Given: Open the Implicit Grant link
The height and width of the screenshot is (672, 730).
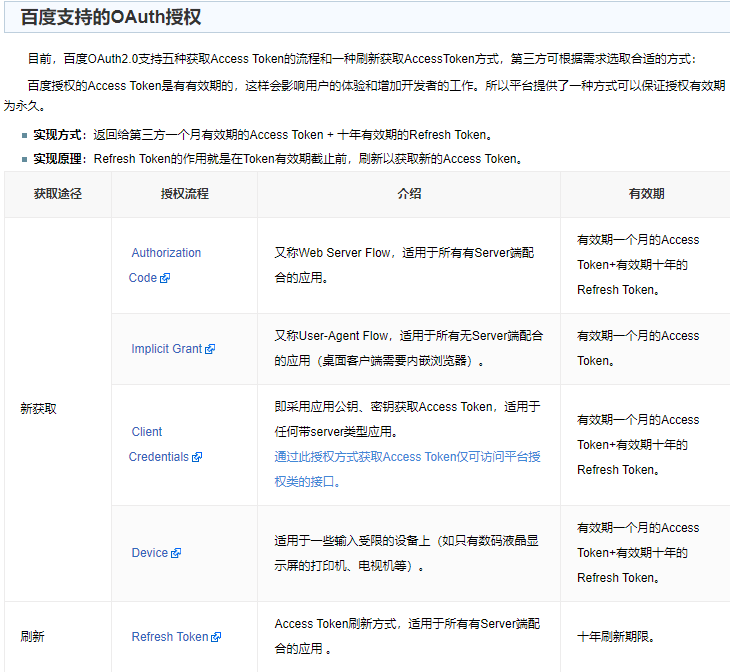Looking at the screenshot, I should (x=166, y=349).
